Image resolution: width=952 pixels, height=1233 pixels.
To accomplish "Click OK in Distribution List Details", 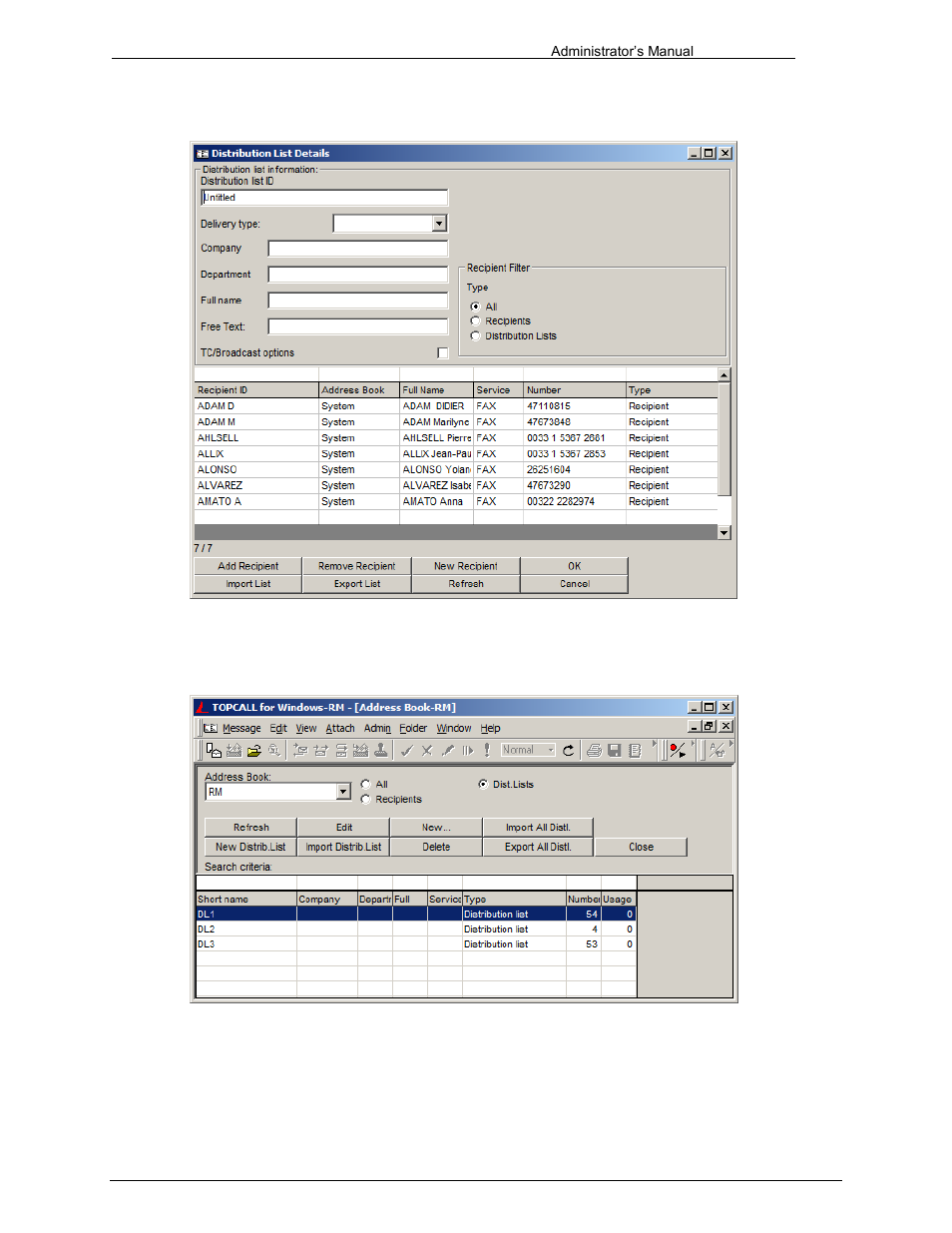I will (575, 566).
